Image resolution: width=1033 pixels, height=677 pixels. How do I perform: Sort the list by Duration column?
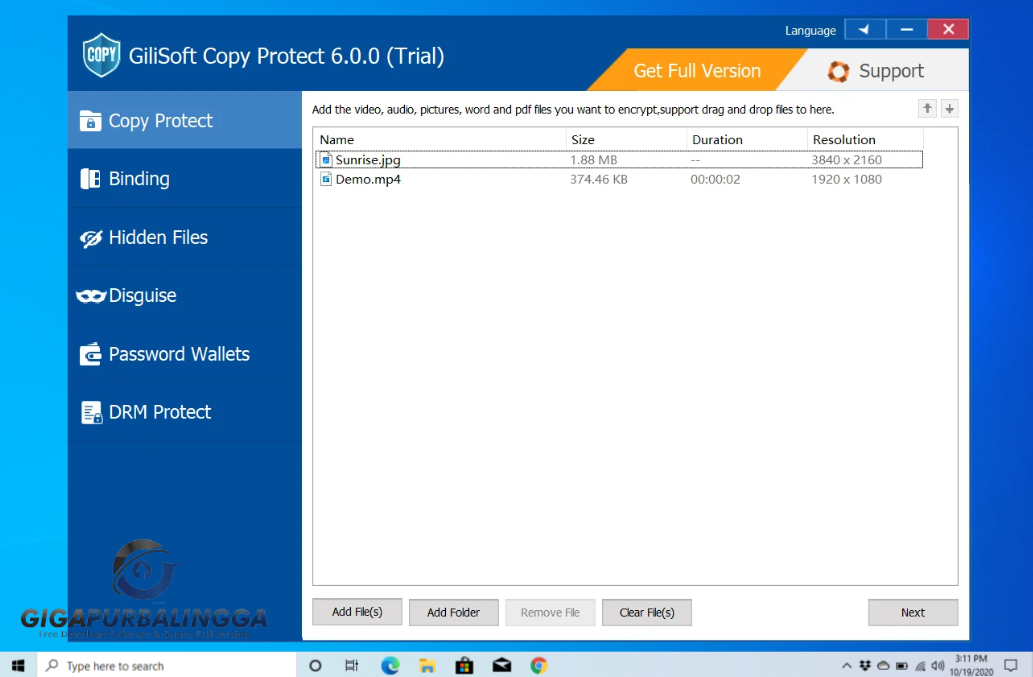pos(747,140)
